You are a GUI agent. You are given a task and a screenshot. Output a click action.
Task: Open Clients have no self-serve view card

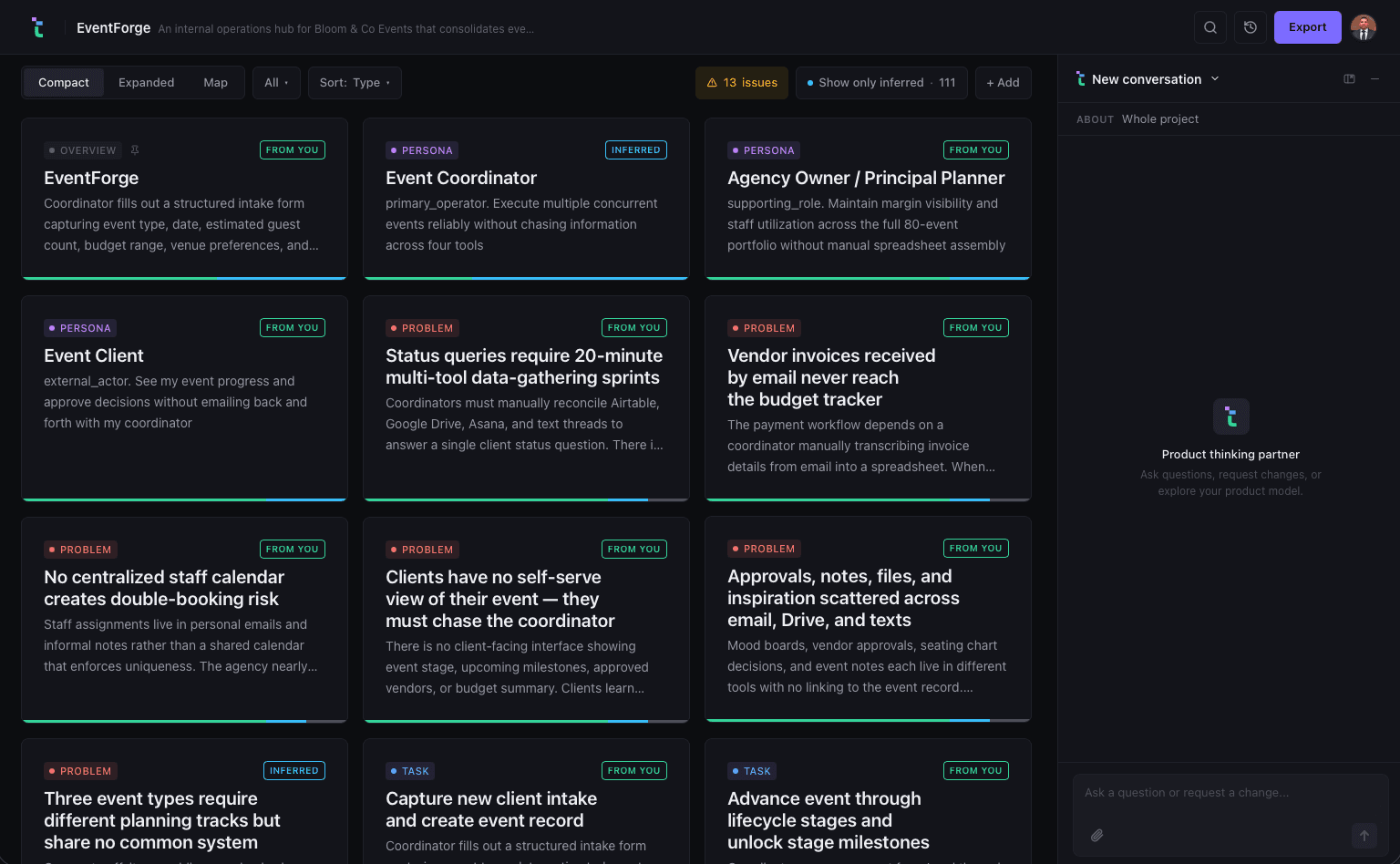pyautogui.click(x=526, y=620)
